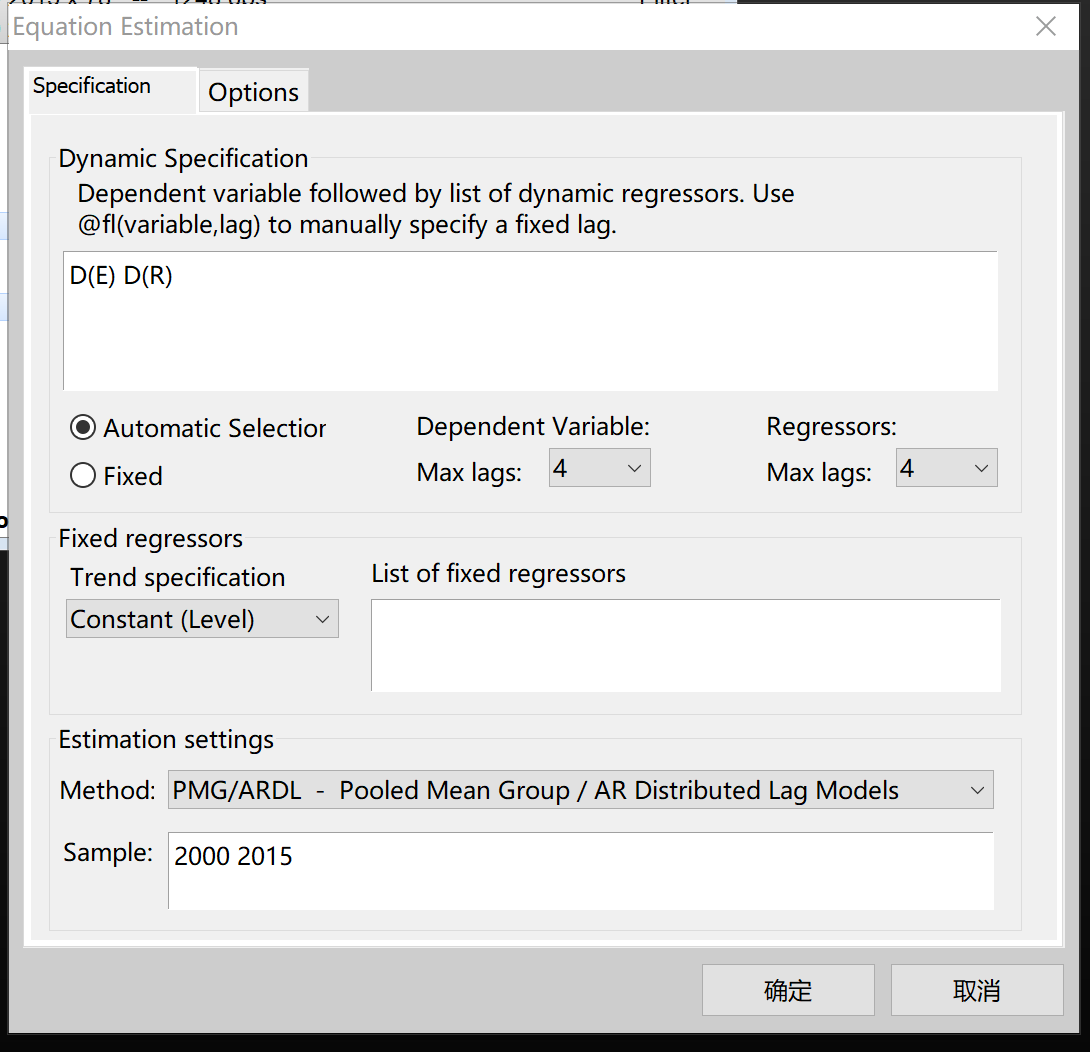Click into the dynamic specification text box
The width and height of the screenshot is (1090, 1052).
(x=530, y=320)
